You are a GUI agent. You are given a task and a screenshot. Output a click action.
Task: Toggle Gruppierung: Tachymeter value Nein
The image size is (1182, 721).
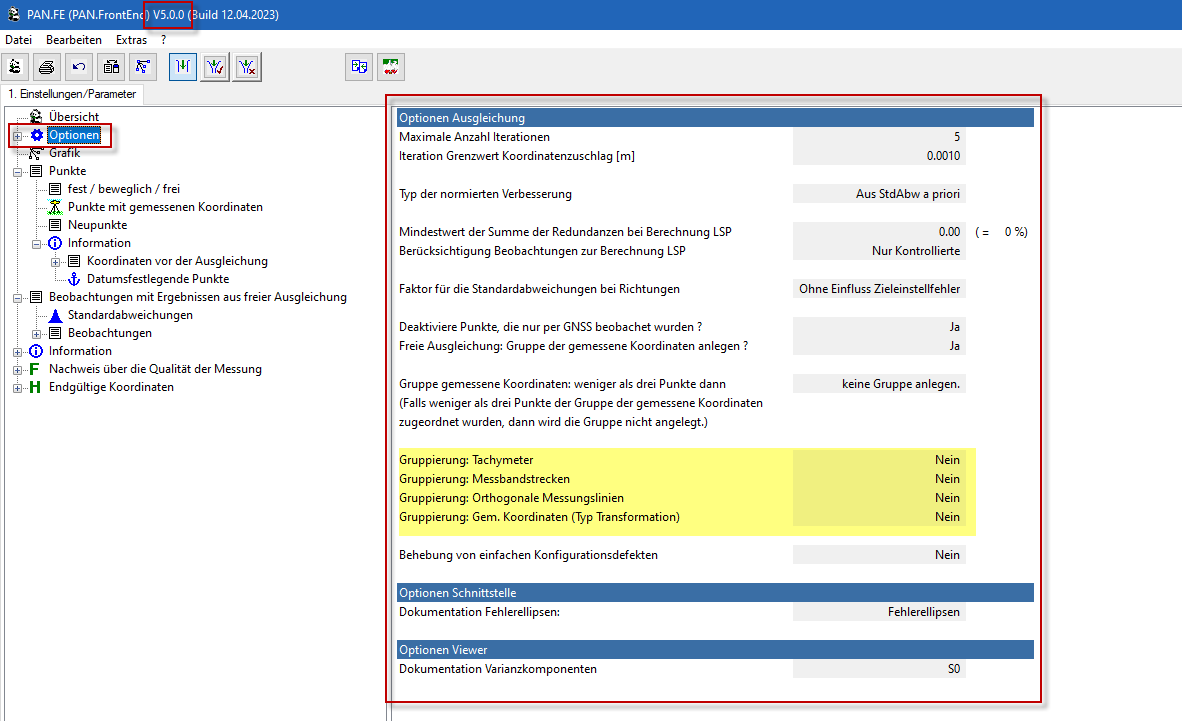879,460
